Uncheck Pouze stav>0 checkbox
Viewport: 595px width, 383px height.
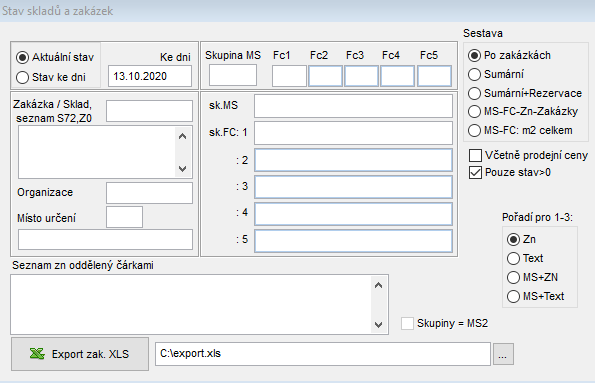click(x=475, y=172)
